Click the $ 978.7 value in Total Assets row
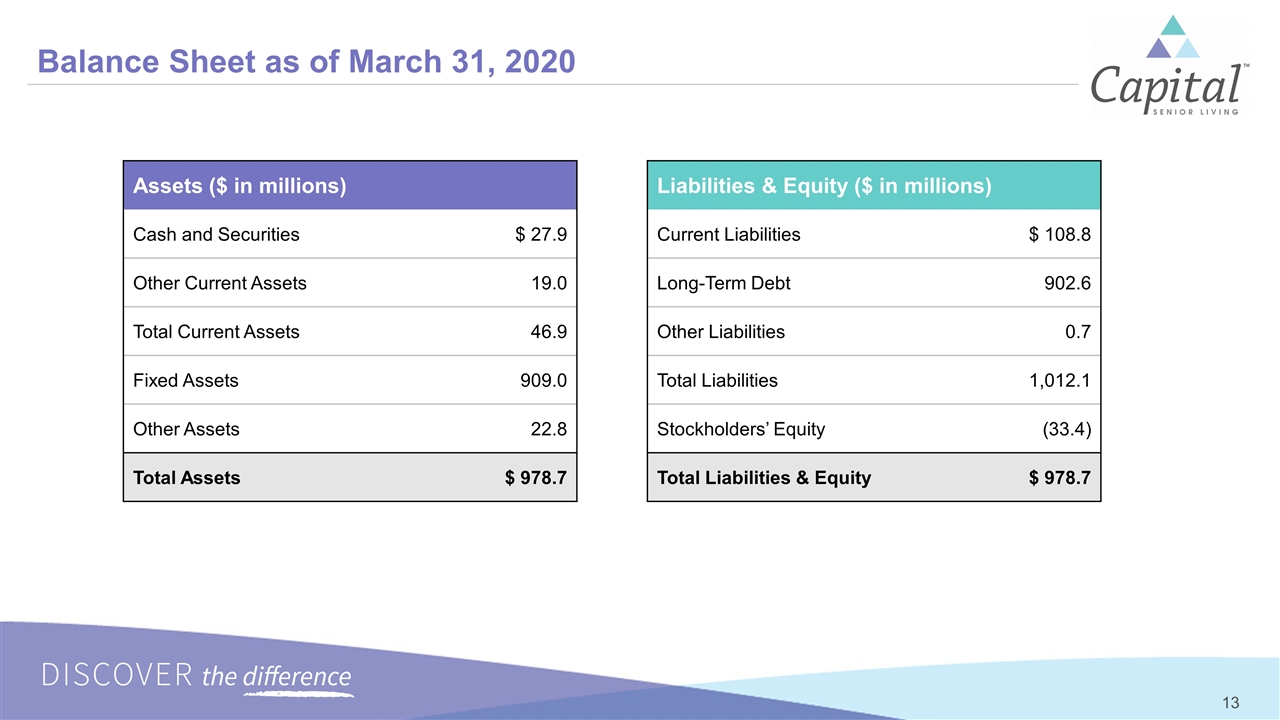This screenshot has width=1280, height=720. [x=537, y=478]
